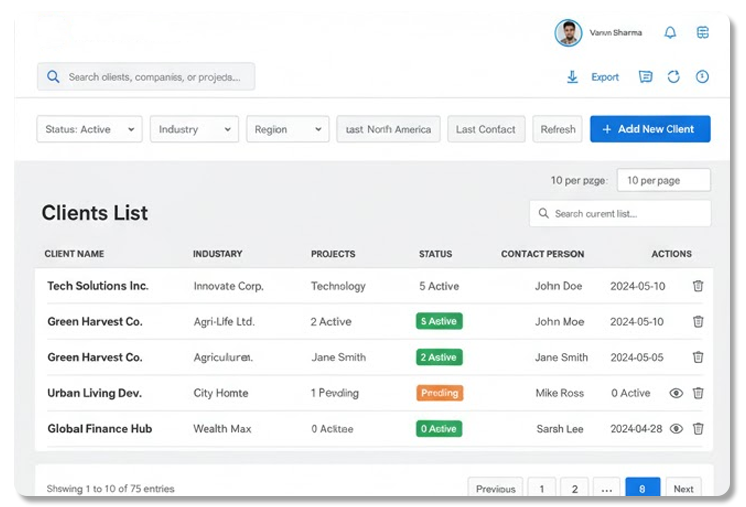Click Varun Sharma profile avatar
746x507 pixels.
pyautogui.click(x=568, y=33)
